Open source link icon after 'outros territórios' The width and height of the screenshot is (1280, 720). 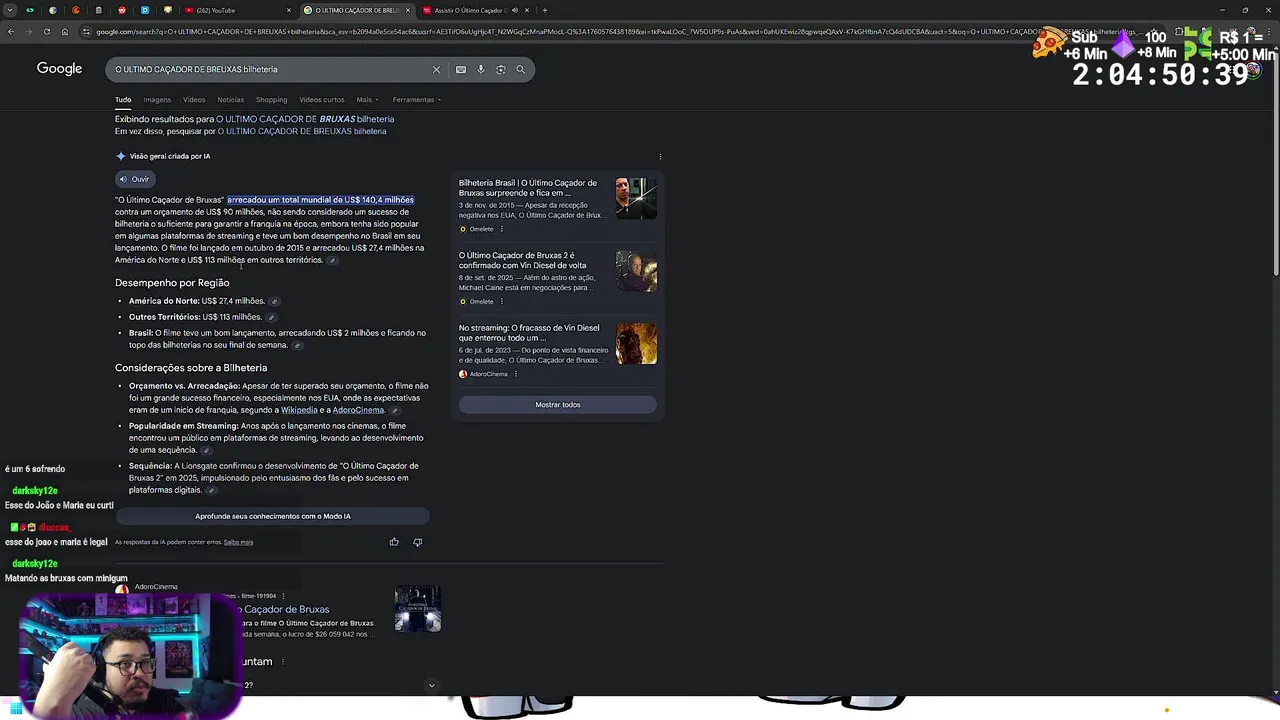click(333, 260)
